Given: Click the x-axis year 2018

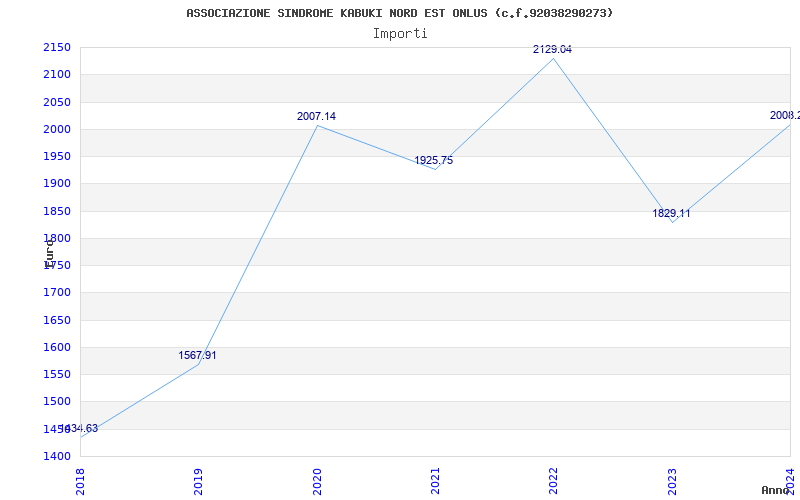Looking at the screenshot, I should [80, 482].
